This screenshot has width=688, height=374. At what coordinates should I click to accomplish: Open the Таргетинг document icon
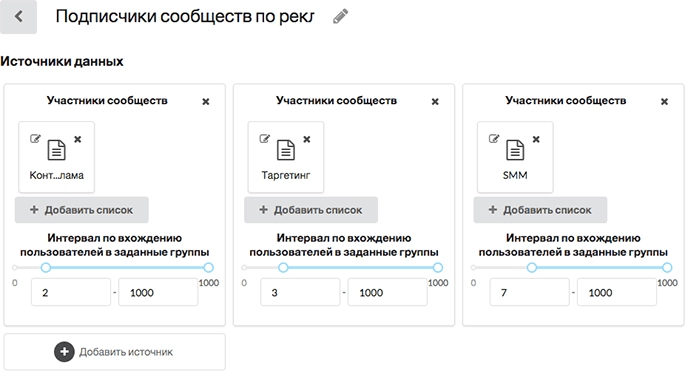[286, 150]
